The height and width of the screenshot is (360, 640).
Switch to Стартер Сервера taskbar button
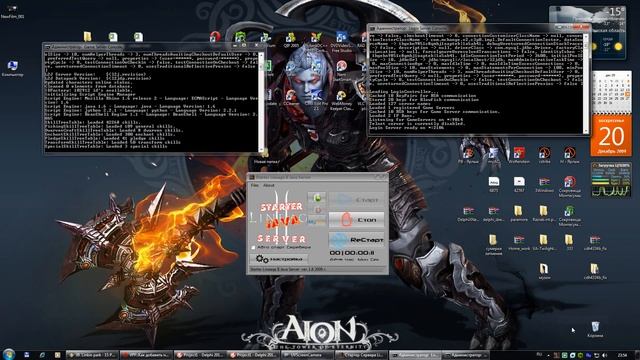click(361, 355)
